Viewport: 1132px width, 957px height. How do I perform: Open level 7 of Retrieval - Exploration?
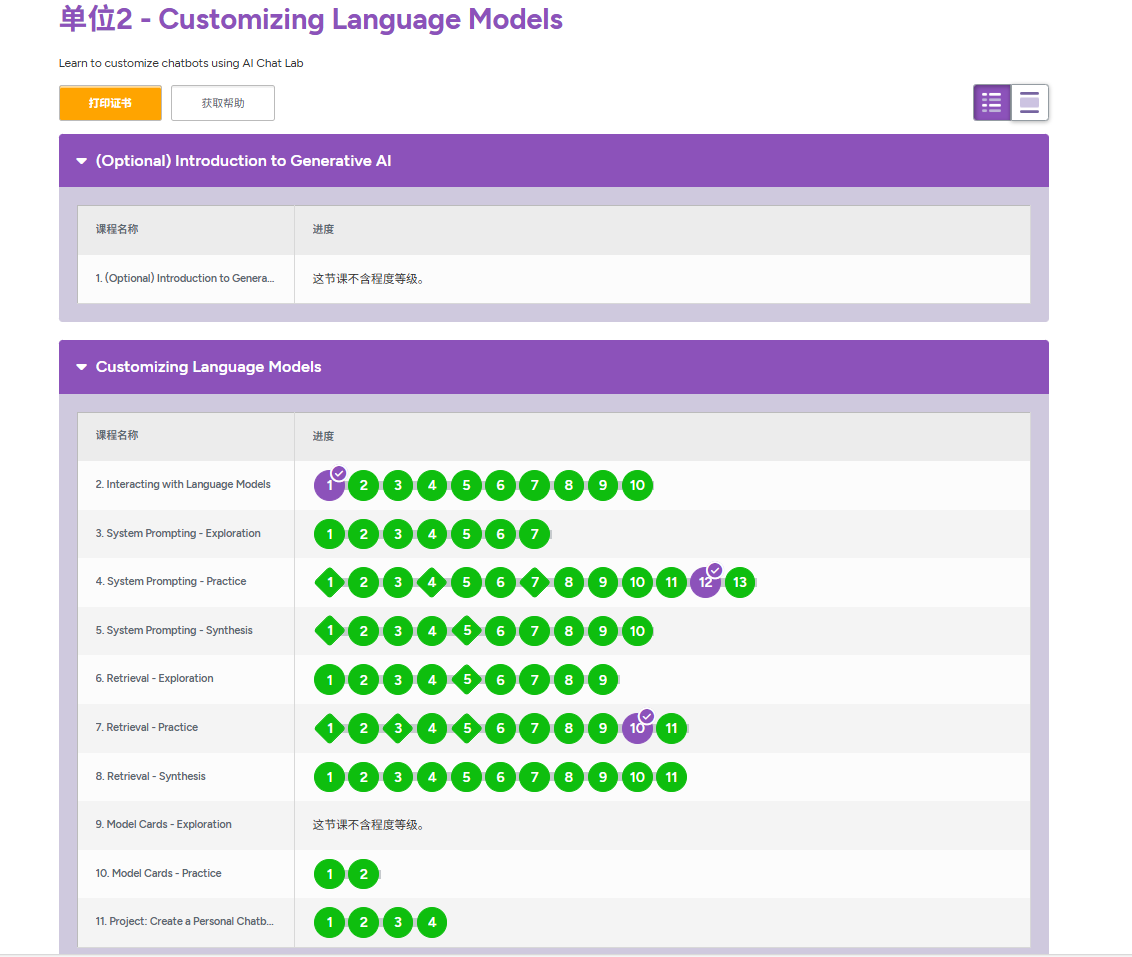(535, 680)
